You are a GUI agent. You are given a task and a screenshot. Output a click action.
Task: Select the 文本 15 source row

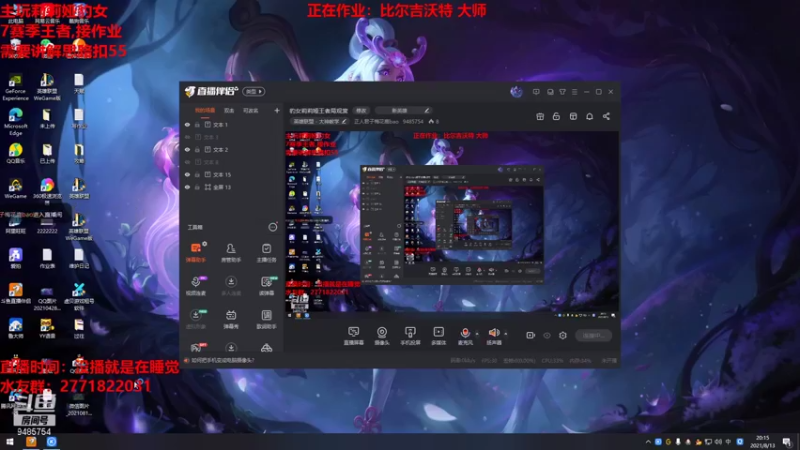(x=232, y=174)
